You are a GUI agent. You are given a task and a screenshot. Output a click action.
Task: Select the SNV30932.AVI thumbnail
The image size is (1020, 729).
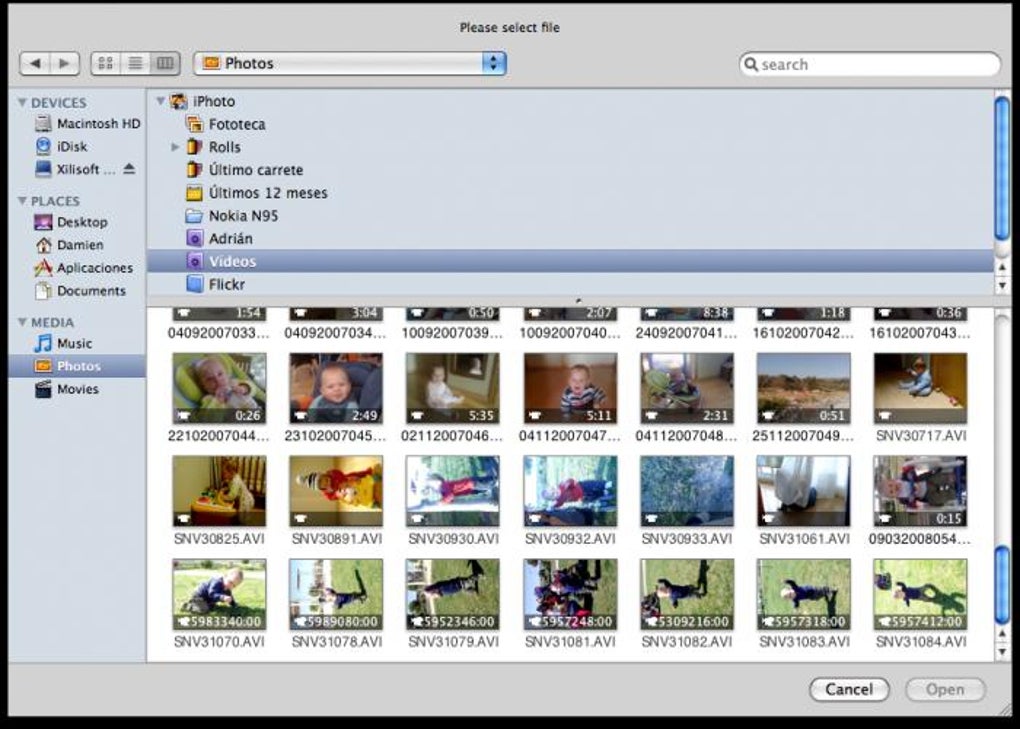click(570, 491)
